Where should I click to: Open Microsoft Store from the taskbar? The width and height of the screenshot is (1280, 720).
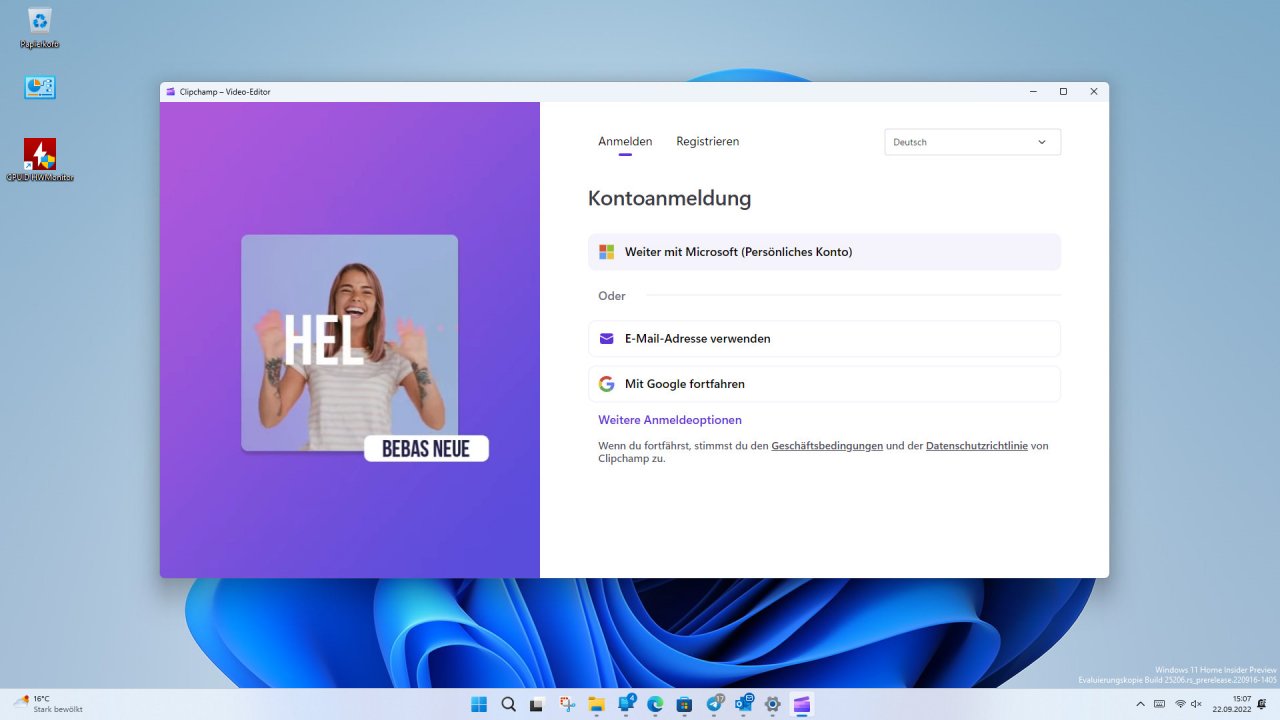point(684,704)
